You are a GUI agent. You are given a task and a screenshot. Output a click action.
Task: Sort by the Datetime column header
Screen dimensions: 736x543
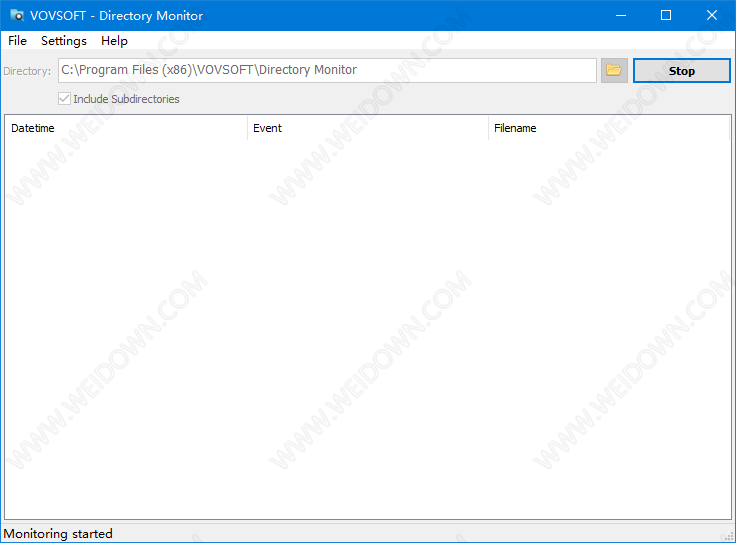126,128
